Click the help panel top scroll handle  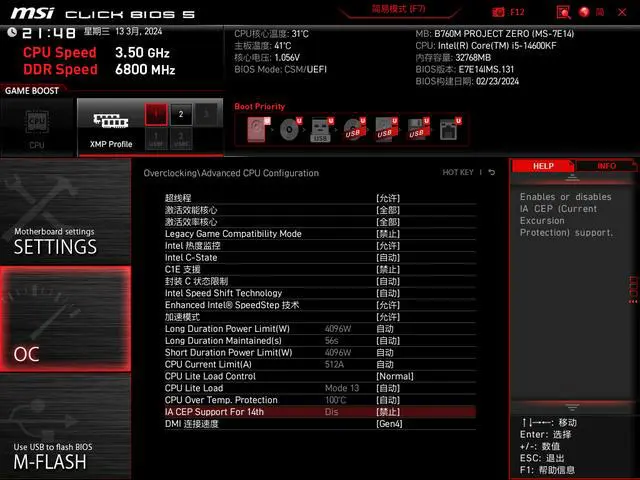pos(572,178)
